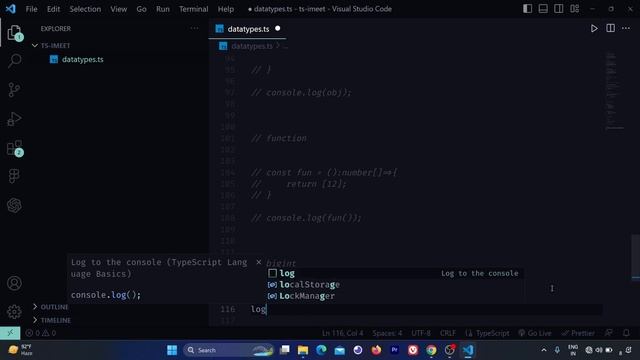Click the taskbar Search box
Image resolution: width=640 pixels, height=360 pixels.
coord(229,350)
